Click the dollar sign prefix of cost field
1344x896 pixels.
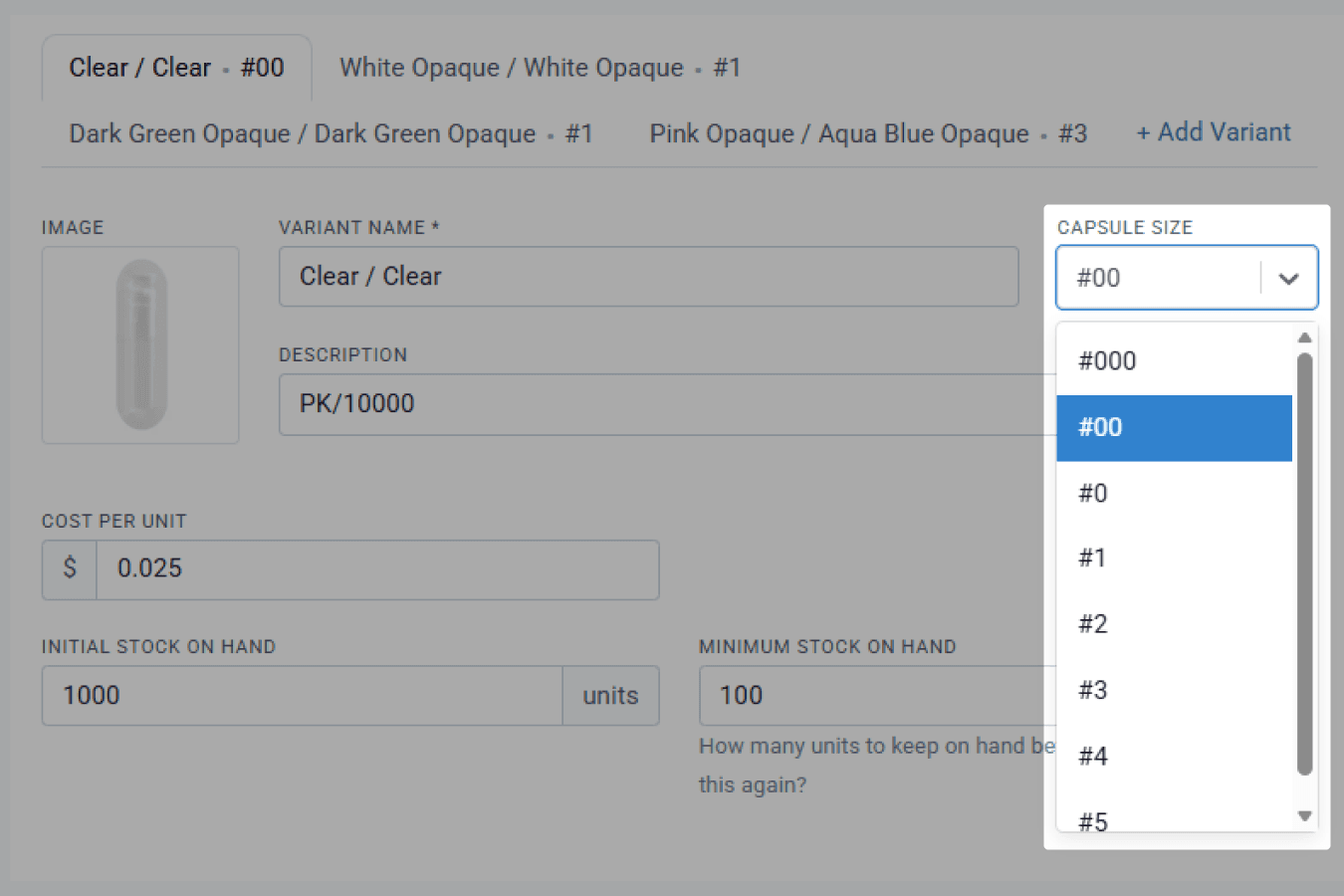coord(70,569)
